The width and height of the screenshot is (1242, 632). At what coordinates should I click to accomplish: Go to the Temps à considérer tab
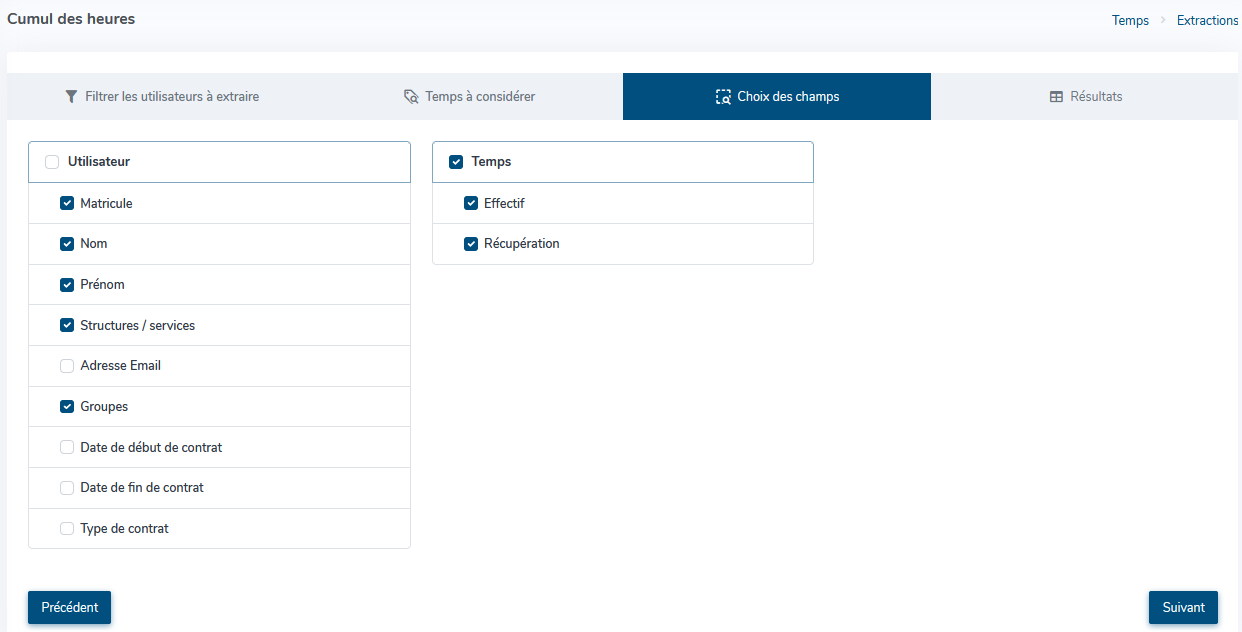coord(470,97)
